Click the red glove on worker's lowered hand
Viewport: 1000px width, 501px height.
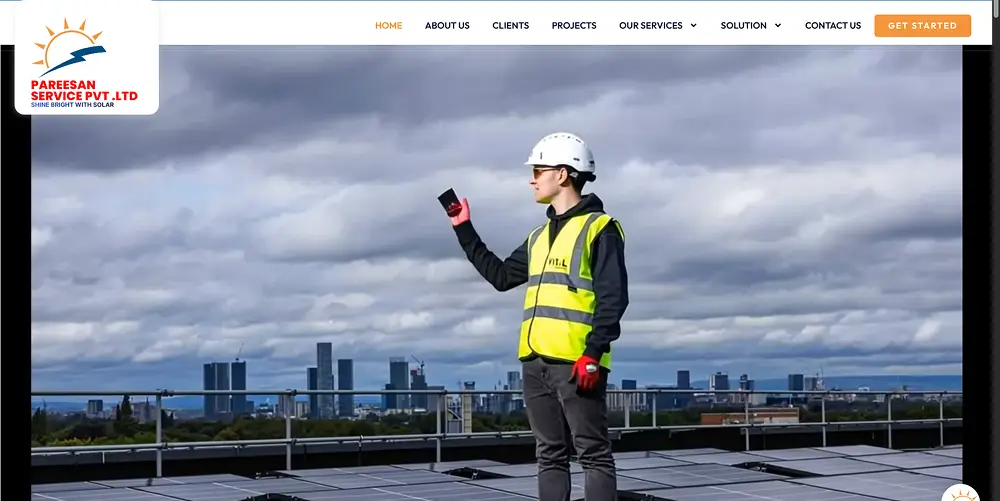(x=586, y=372)
